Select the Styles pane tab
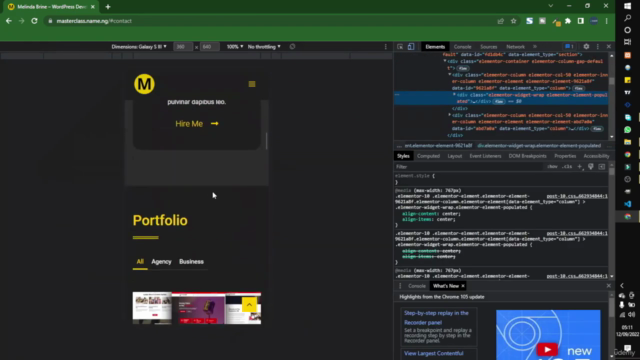 (x=403, y=156)
